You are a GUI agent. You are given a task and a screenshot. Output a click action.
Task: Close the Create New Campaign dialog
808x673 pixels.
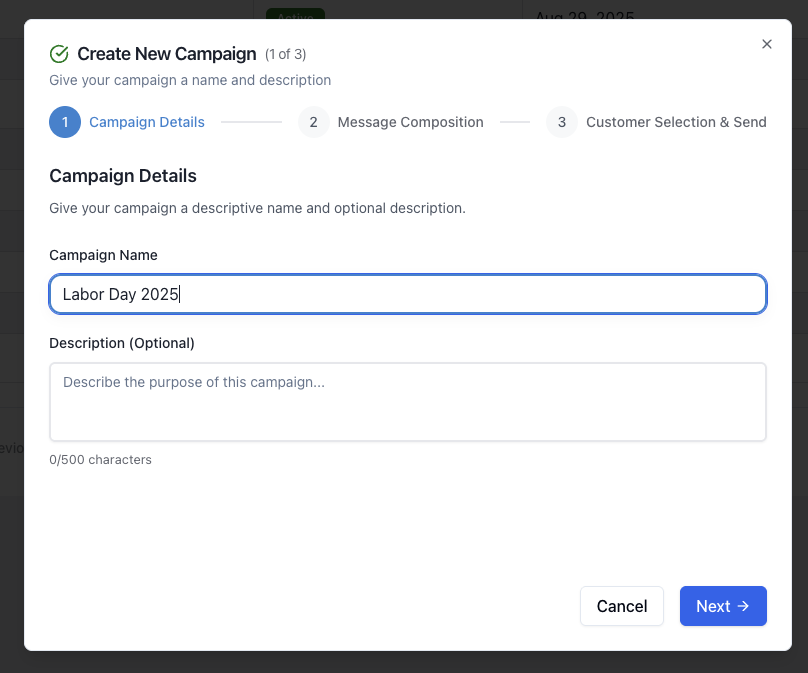coord(767,44)
